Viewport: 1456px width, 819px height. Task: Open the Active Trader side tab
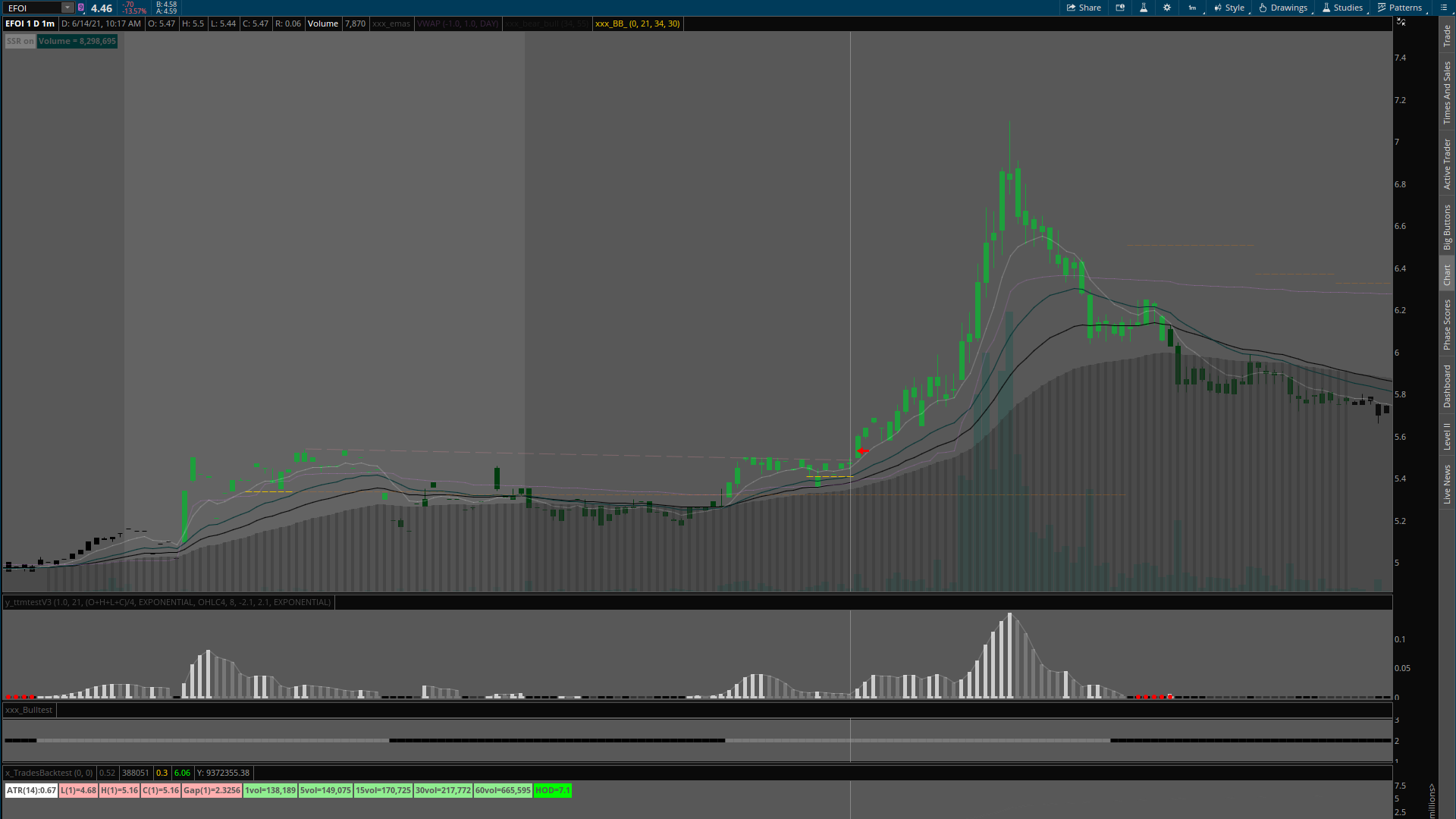1447,163
